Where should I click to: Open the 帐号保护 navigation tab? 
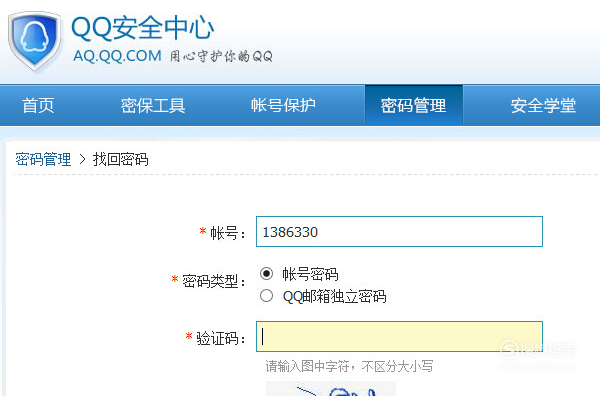tap(283, 106)
